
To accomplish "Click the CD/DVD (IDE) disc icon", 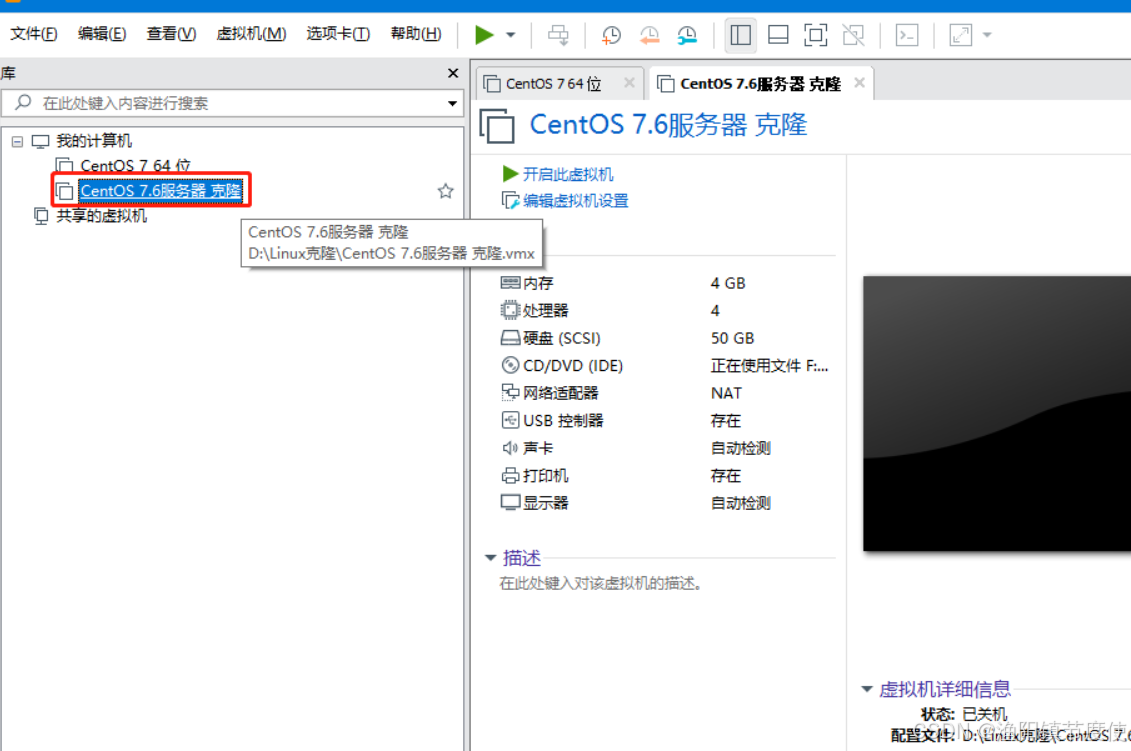I will (510, 365).
